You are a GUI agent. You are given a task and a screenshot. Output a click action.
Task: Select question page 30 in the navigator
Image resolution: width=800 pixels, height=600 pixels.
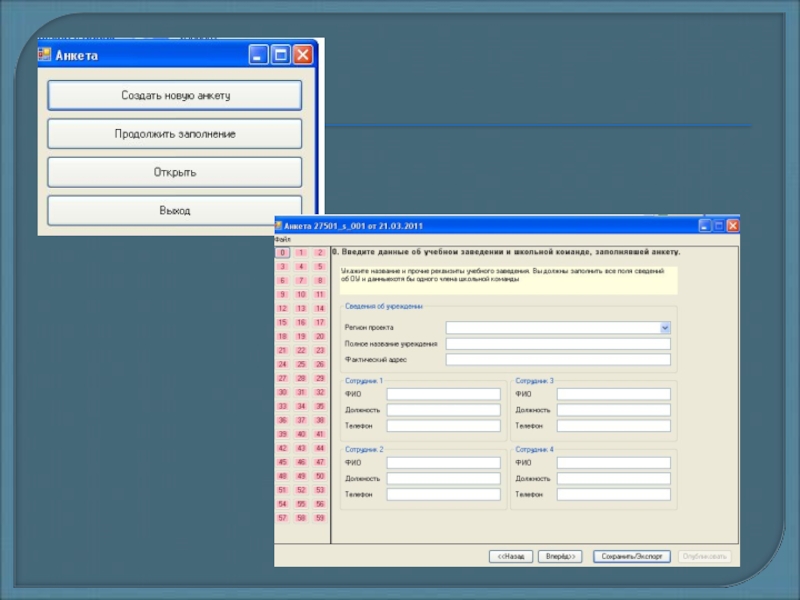(x=283, y=393)
